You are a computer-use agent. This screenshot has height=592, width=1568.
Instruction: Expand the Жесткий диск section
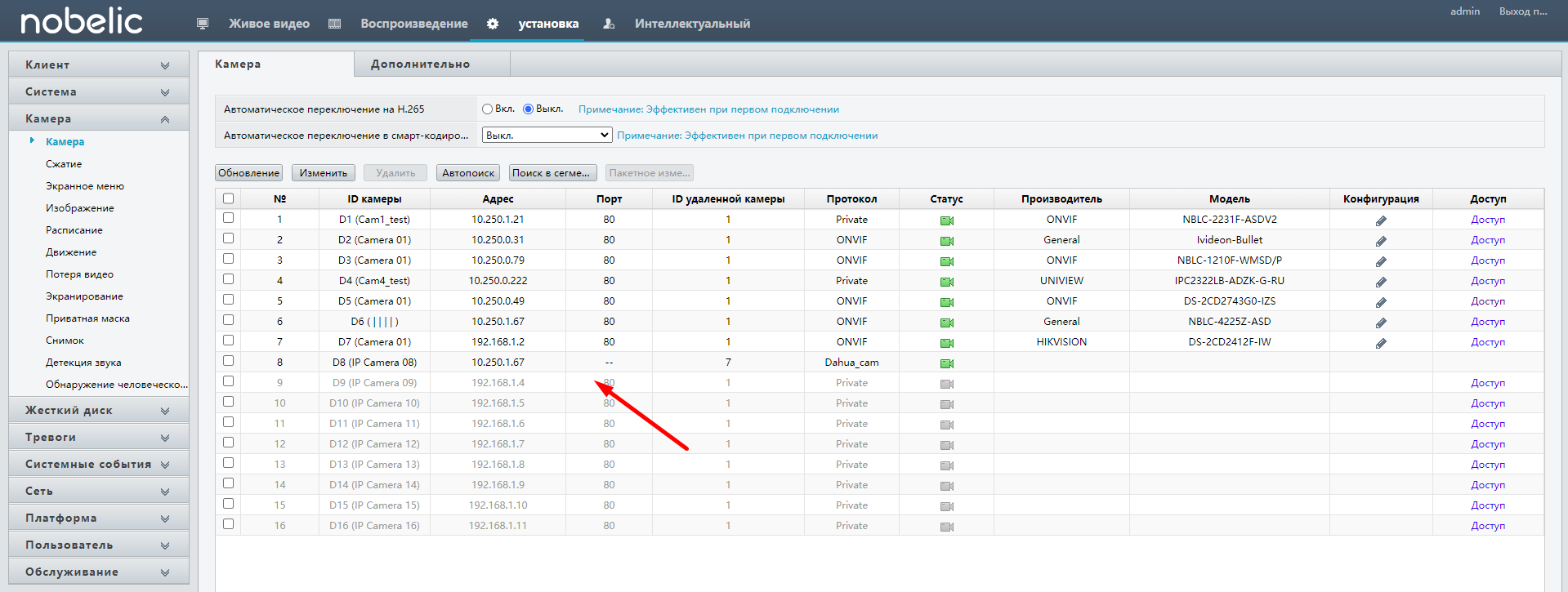point(99,410)
